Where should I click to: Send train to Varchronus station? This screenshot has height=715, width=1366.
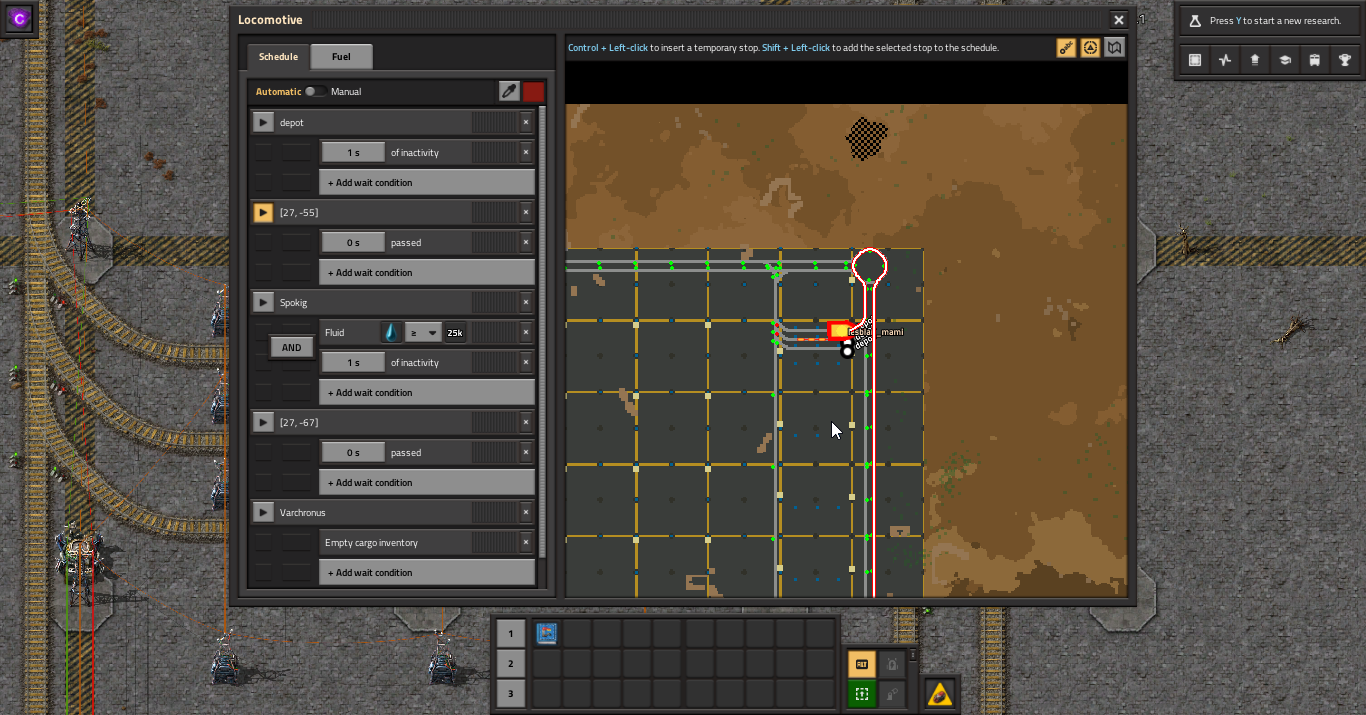[263, 513]
